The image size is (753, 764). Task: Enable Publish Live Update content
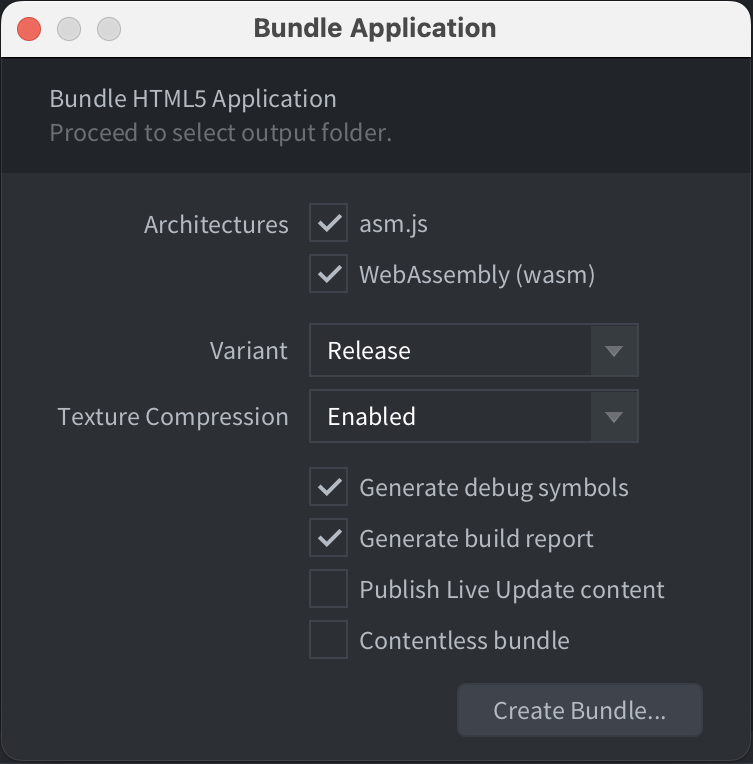(x=328, y=590)
